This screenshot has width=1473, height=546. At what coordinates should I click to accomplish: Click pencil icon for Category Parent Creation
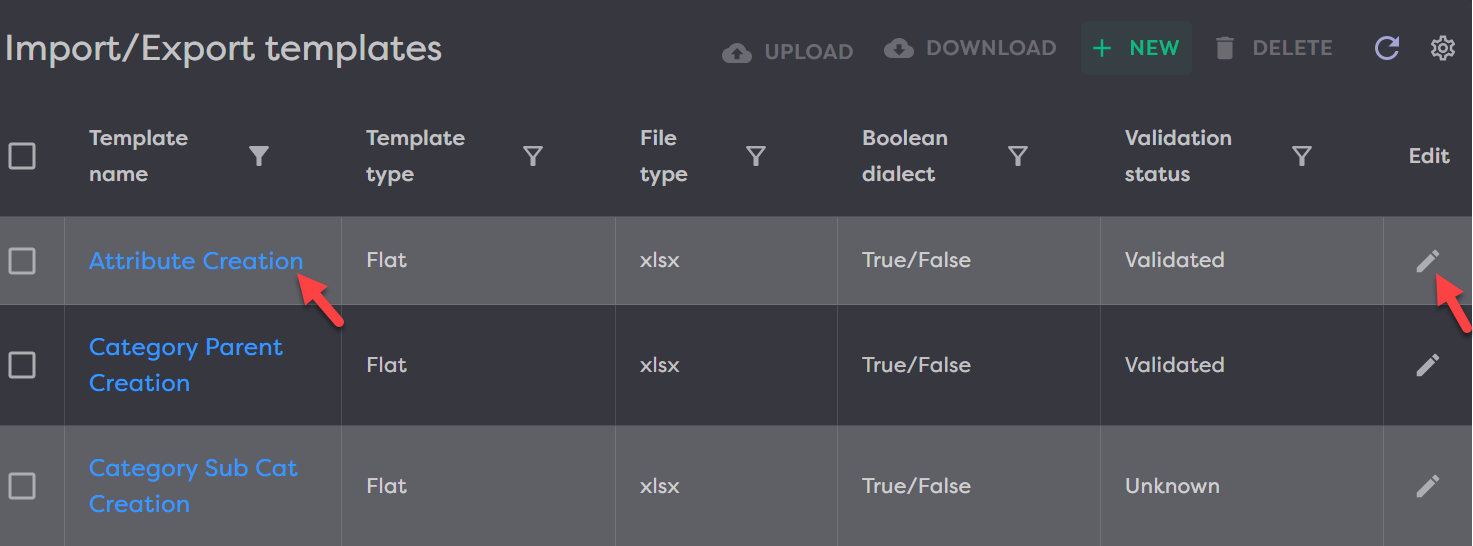click(x=1428, y=365)
